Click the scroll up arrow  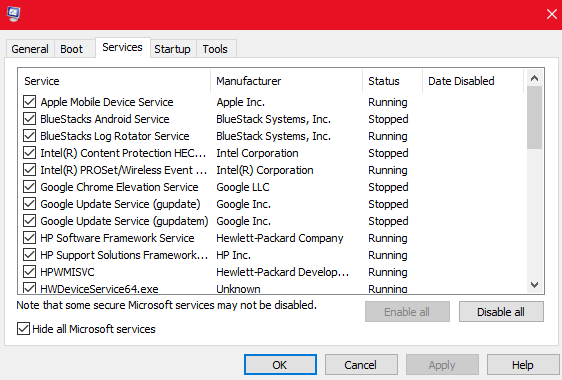[x=534, y=78]
